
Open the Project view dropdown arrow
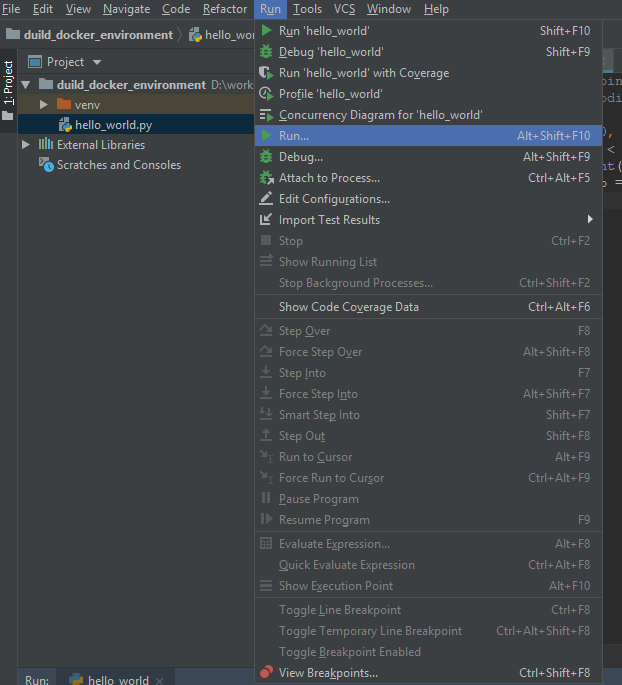coord(97,62)
